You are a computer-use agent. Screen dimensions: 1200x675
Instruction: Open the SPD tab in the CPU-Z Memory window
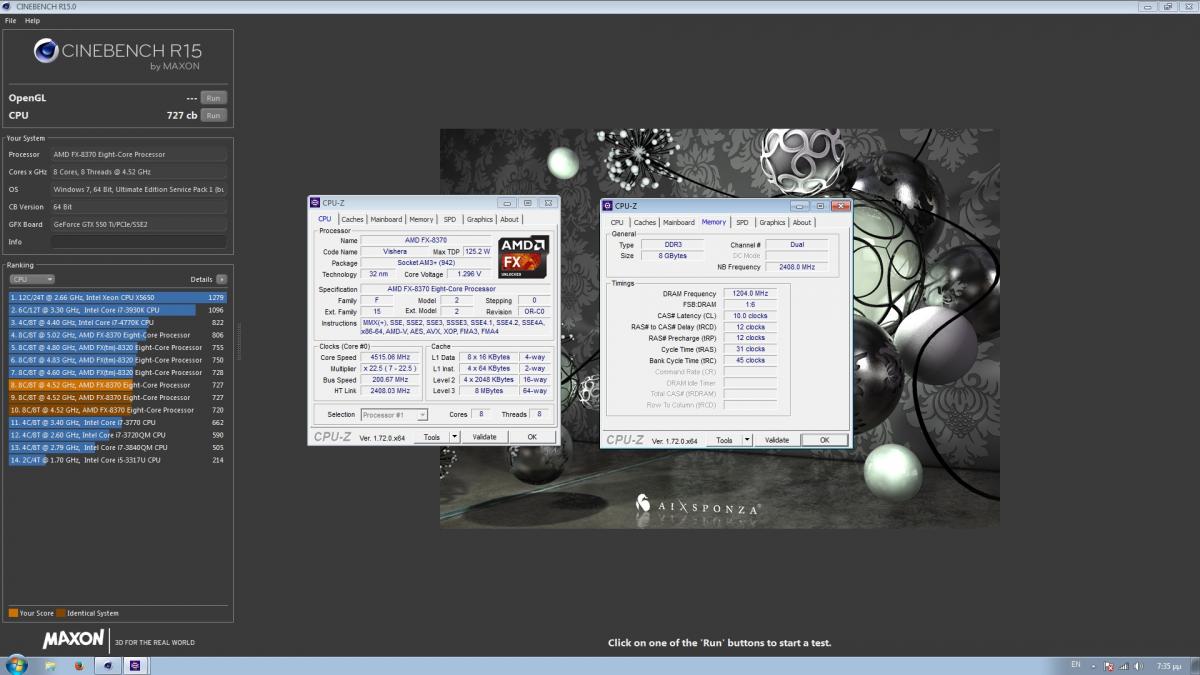(742, 222)
